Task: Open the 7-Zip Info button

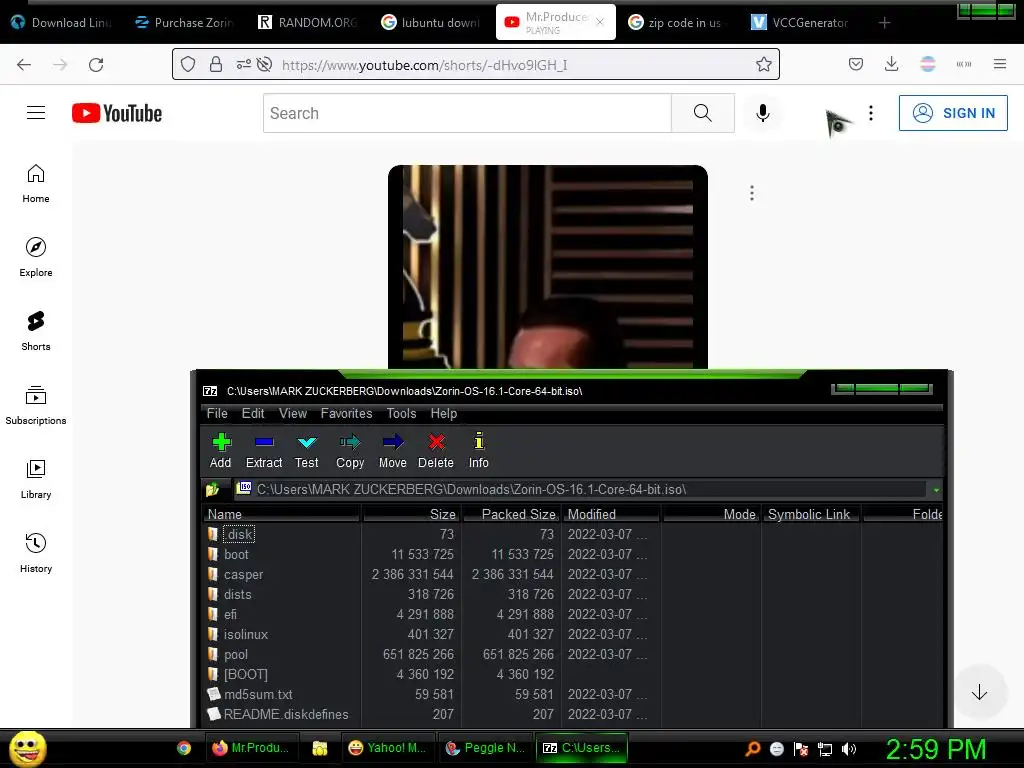Action: [x=479, y=451]
